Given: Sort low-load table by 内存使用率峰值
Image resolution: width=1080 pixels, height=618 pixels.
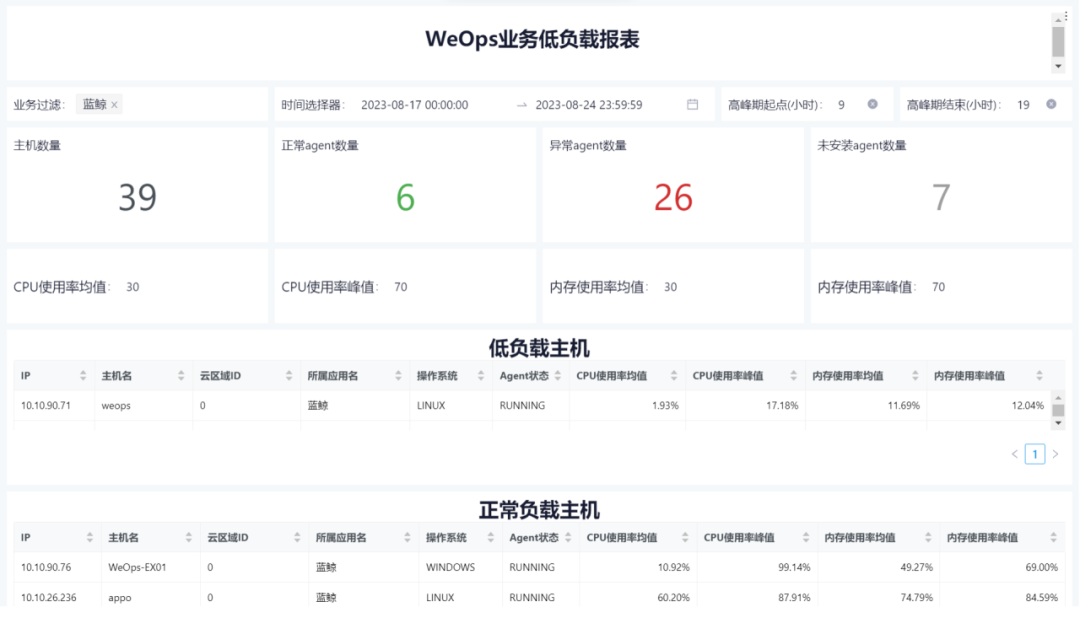Looking at the screenshot, I should tap(1039, 375).
